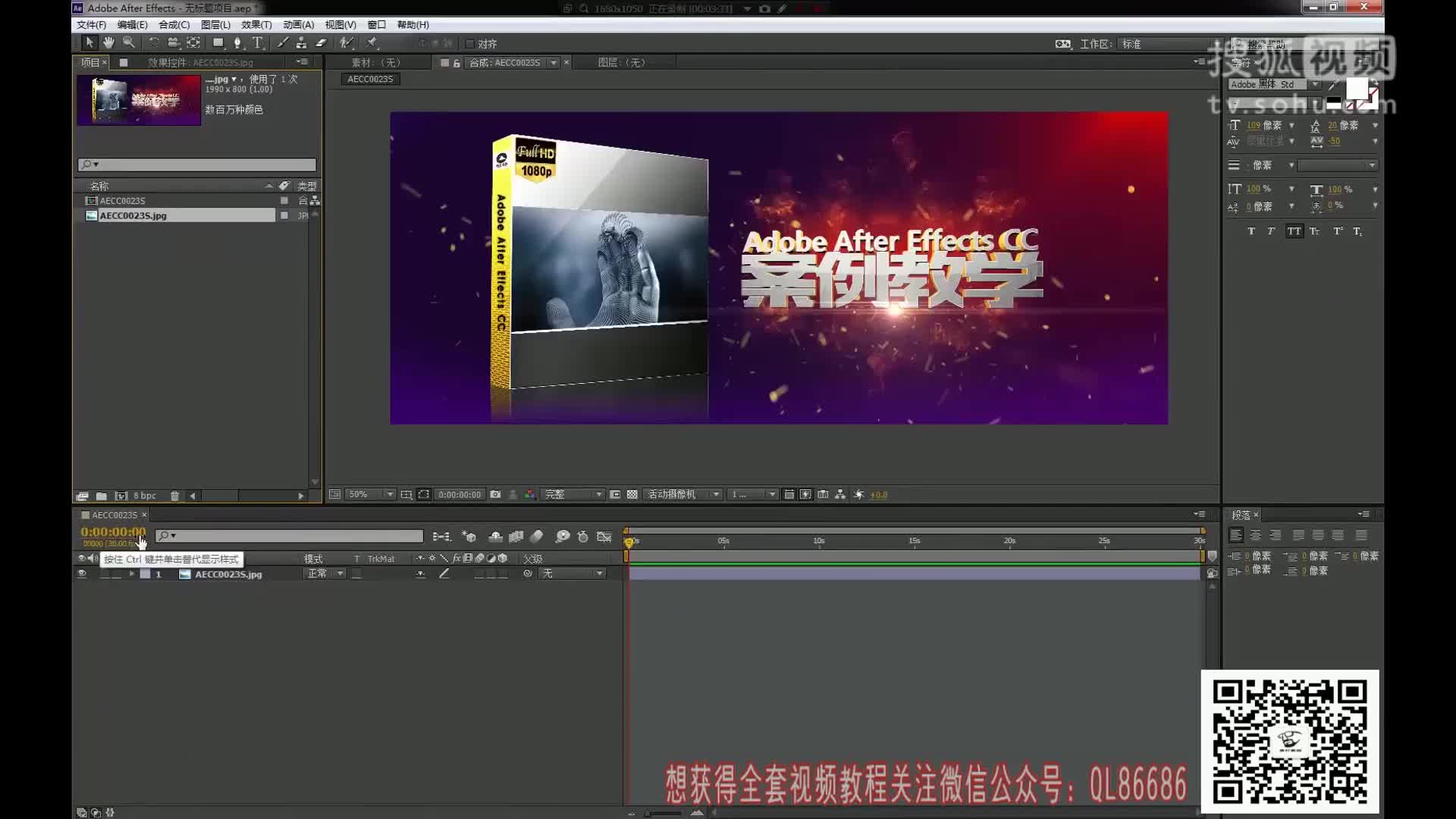Viewport: 1456px width, 819px height.
Task: Open the view layout count dropdown
Action: (x=752, y=494)
